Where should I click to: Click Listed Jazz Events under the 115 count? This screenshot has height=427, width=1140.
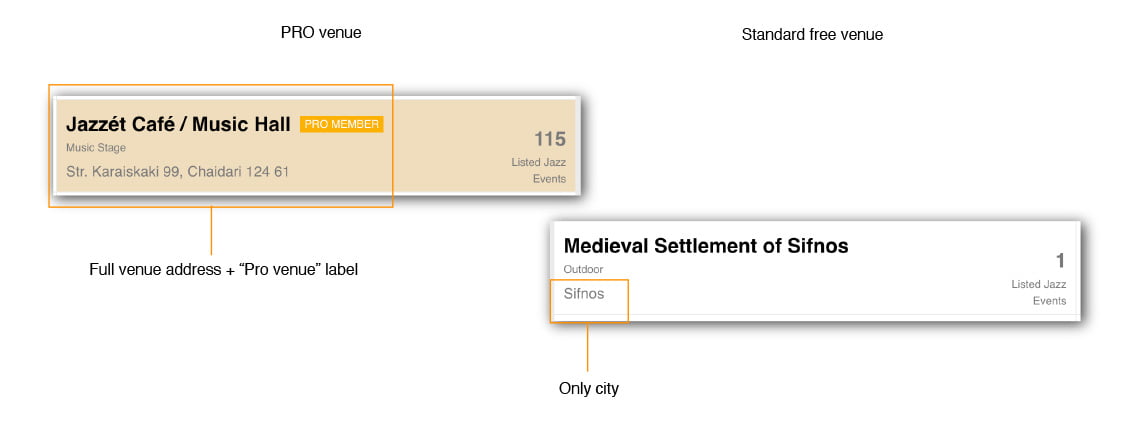pos(538,170)
